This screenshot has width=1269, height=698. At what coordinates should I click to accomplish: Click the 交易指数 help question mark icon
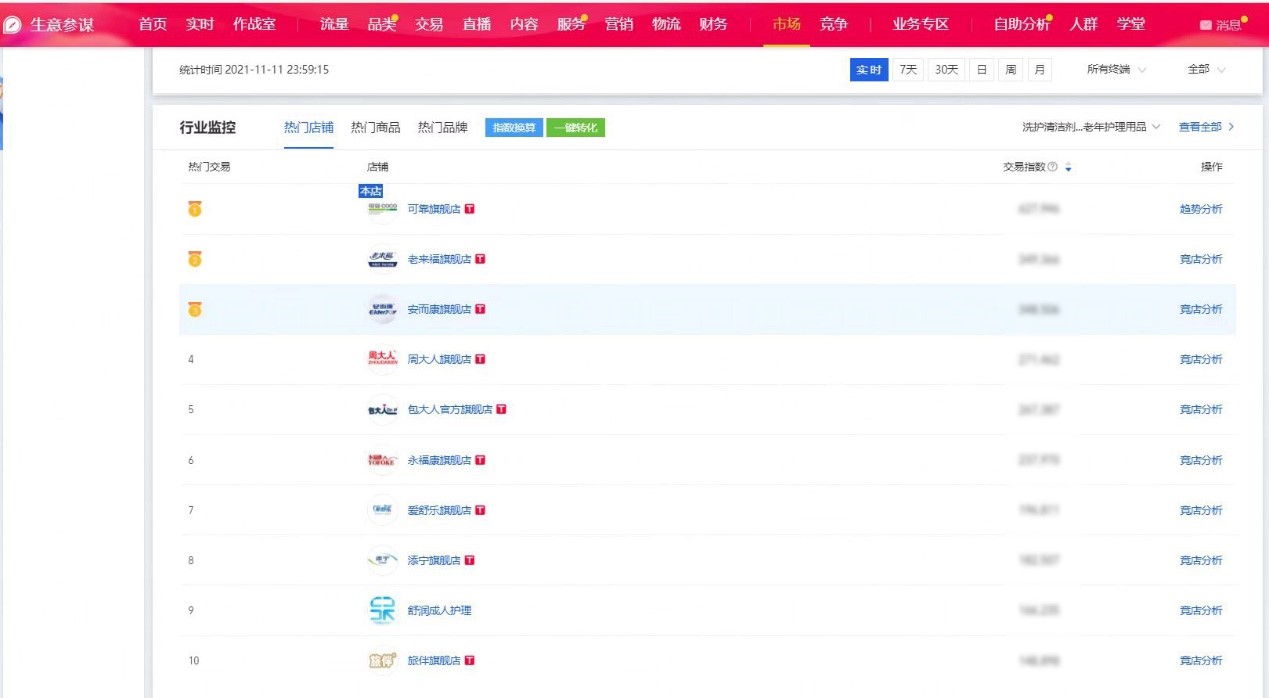(1053, 167)
